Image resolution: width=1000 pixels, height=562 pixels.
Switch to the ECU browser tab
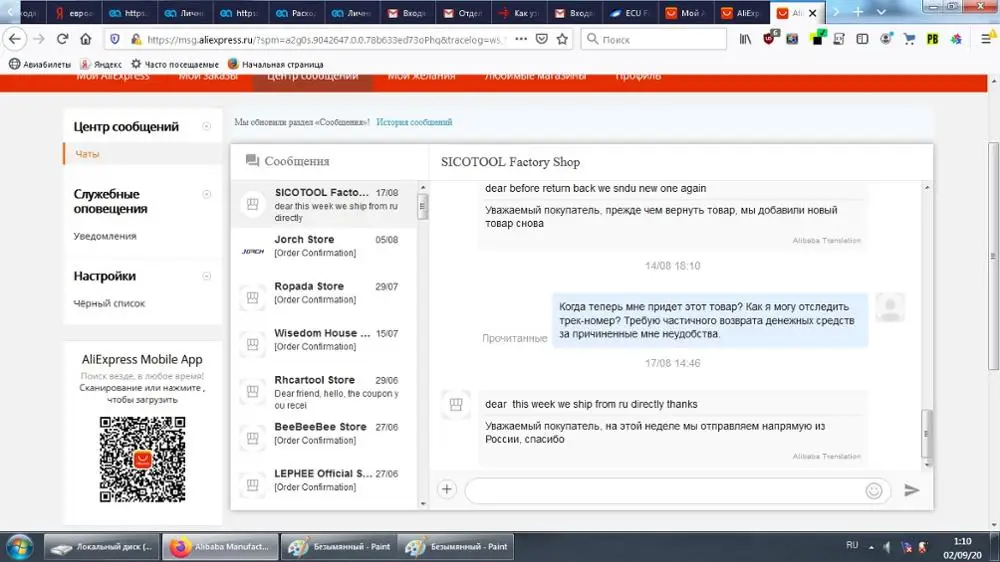click(x=630, y=13)
